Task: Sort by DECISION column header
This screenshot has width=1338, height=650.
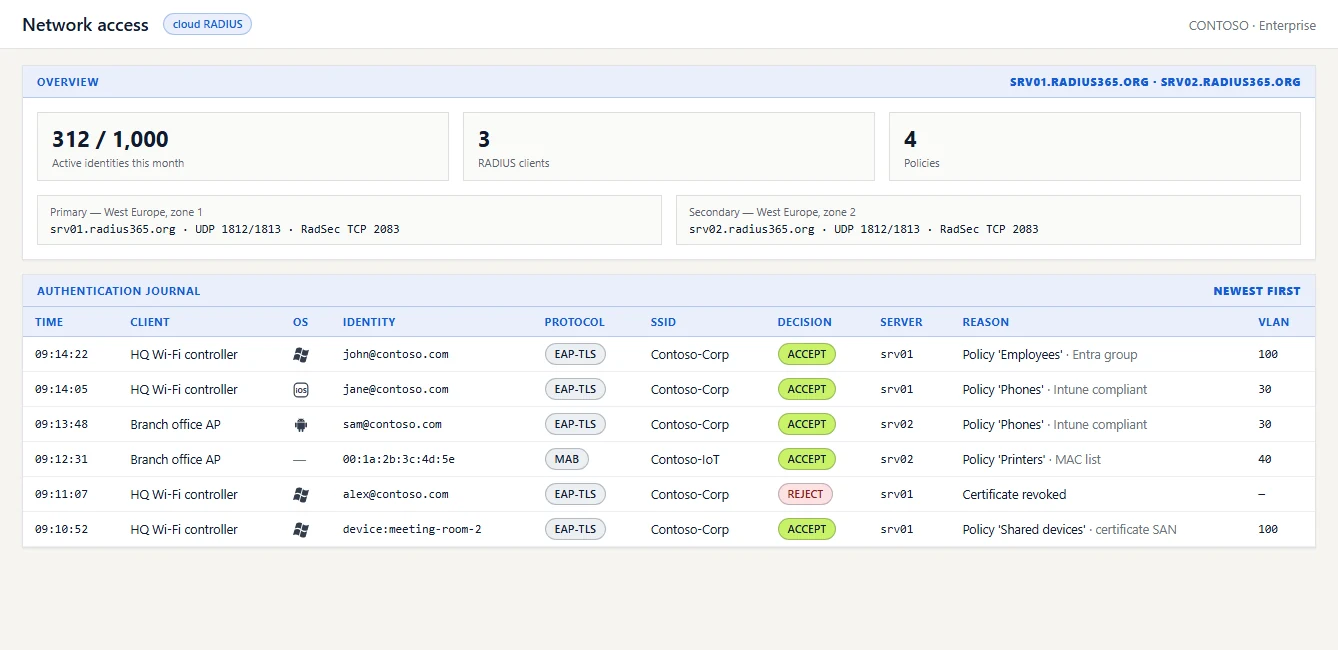Action: coord(805,322)
